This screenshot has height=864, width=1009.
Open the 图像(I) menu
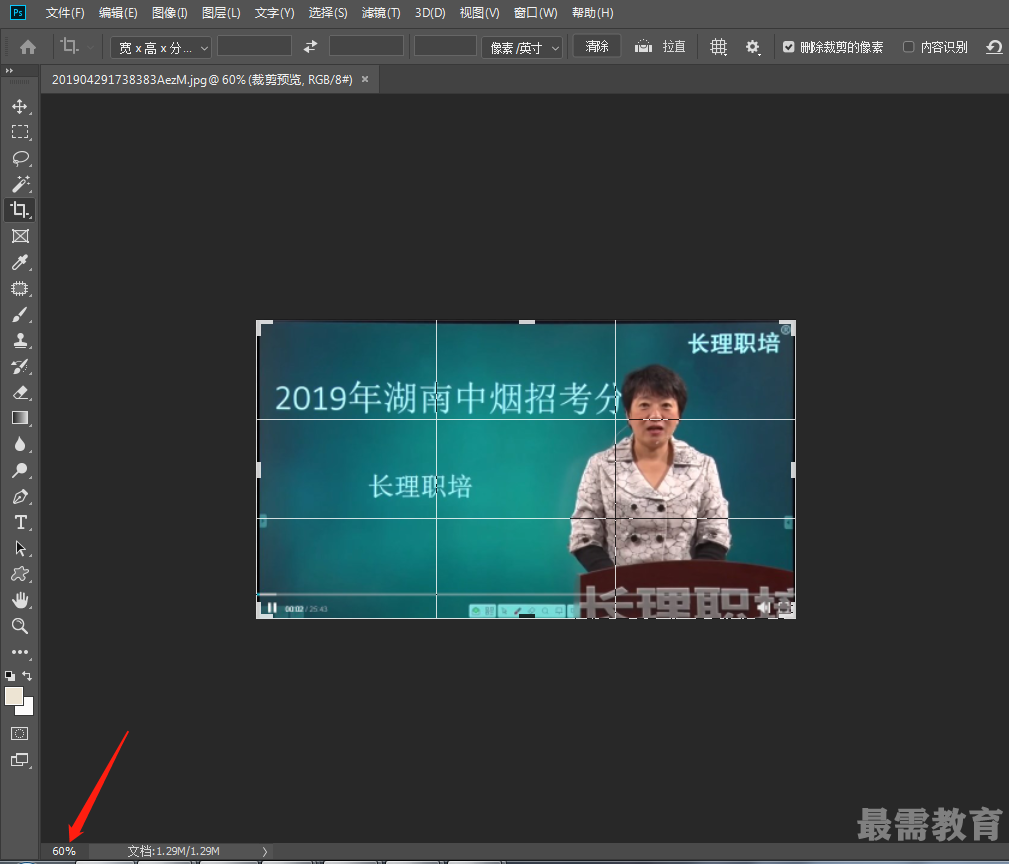point(169,13)
